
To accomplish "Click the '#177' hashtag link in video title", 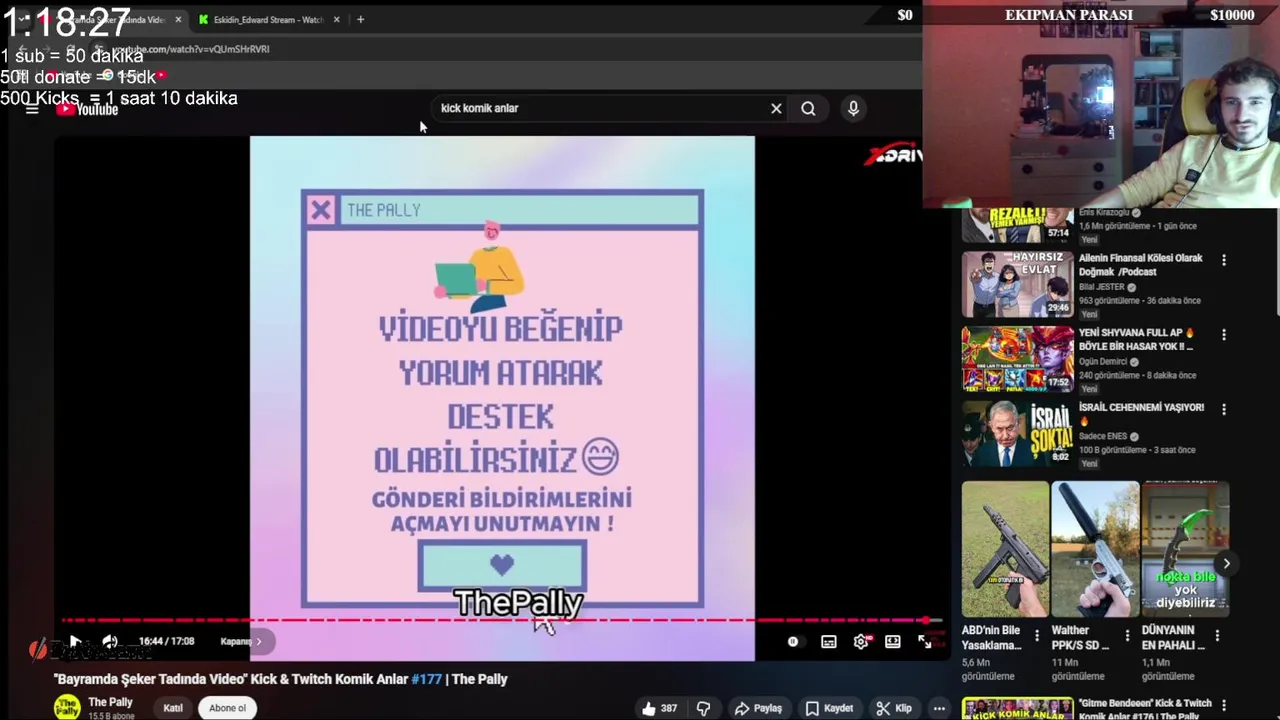I will coord(426,679).
